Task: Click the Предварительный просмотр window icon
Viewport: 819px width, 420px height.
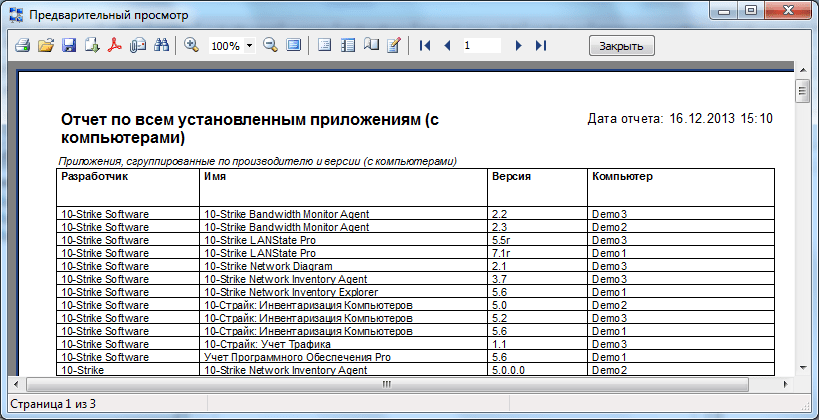Action: click(16, 15)
